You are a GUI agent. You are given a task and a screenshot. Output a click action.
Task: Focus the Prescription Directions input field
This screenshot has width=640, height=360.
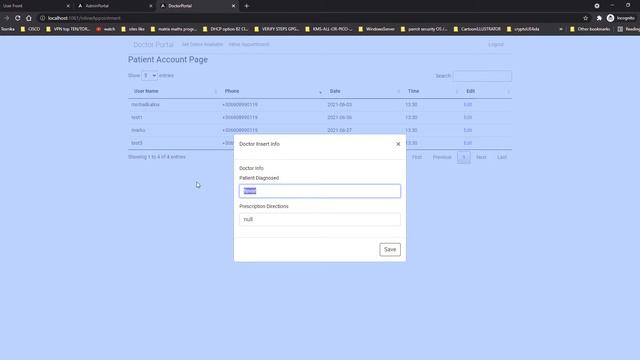coord(320,219)
